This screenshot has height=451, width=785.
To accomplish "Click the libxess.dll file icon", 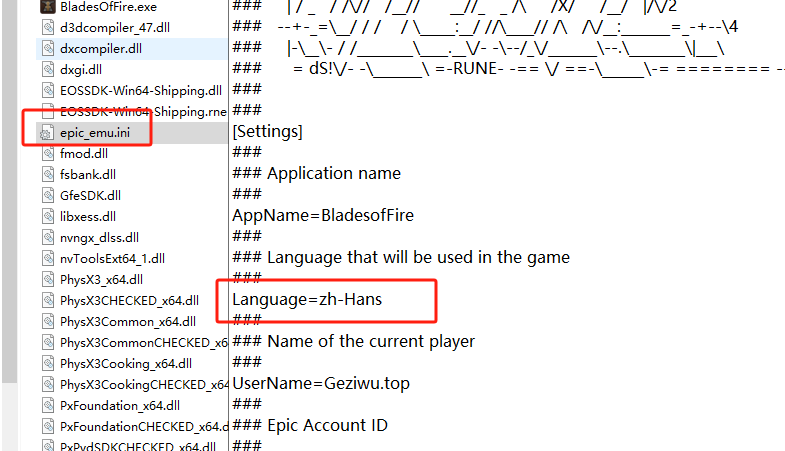I will [x=48, y=217].
